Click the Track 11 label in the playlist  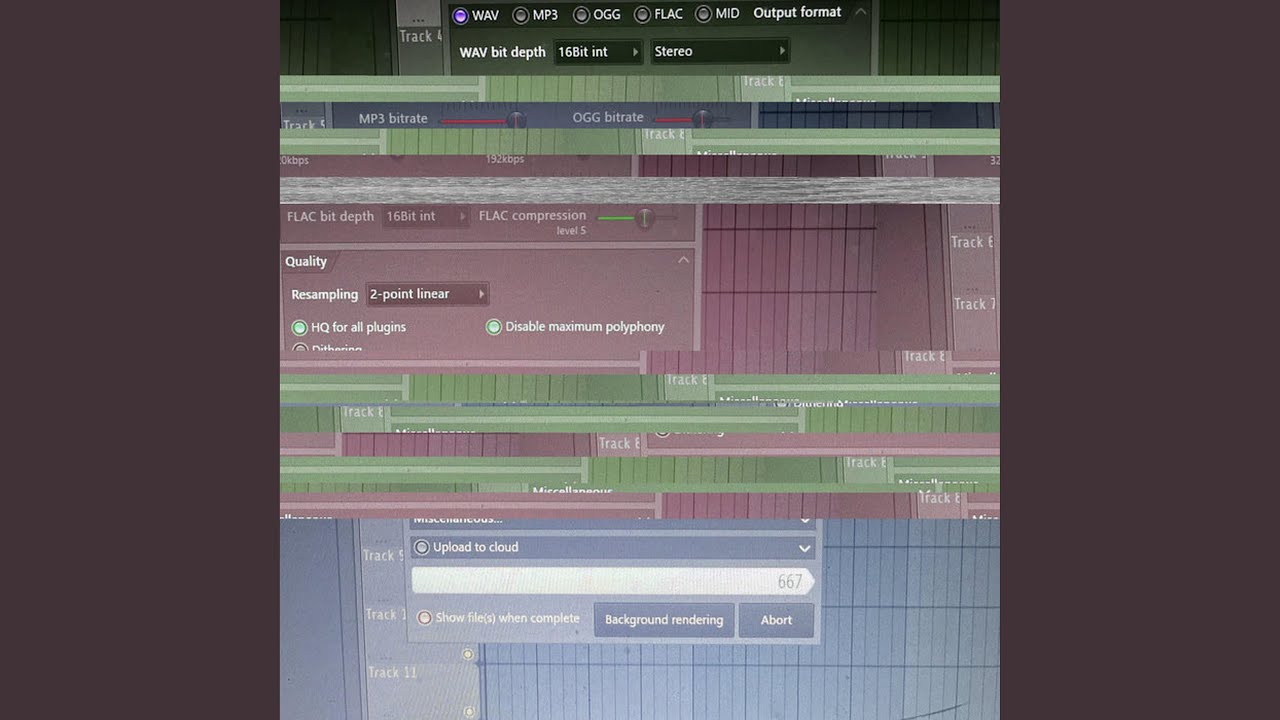(x=392, y=672)
